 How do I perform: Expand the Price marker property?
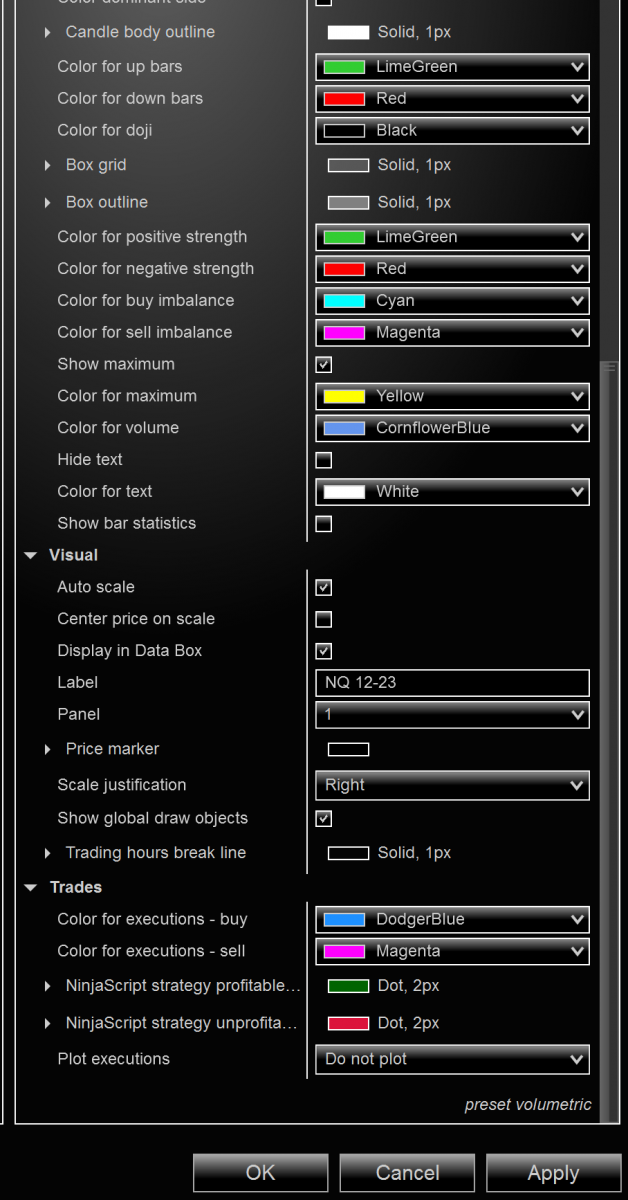tap(48, 749)
